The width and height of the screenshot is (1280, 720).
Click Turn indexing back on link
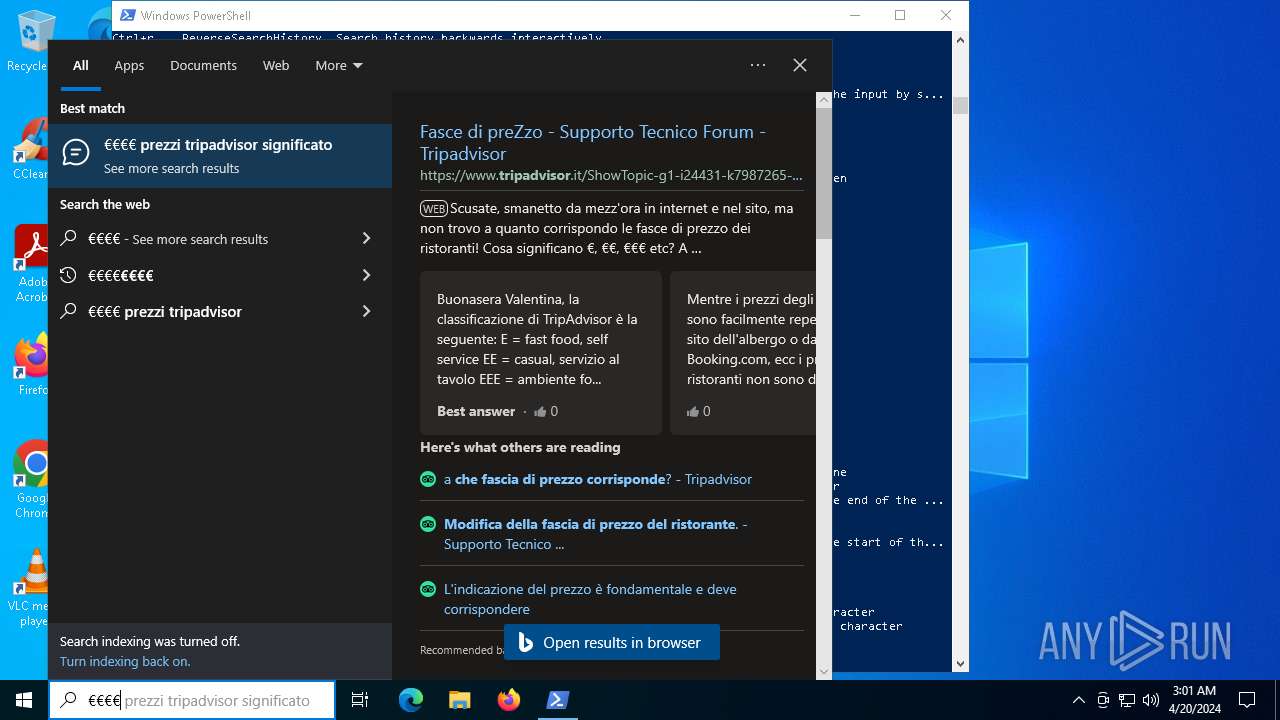click(x=125, y=661)
